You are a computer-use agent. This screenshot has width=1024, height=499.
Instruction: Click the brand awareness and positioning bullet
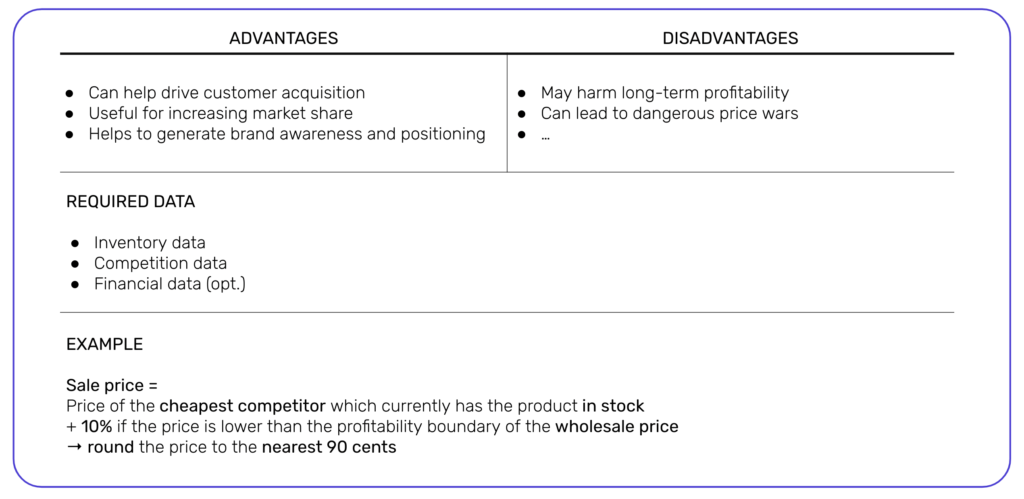click(287, 135)
